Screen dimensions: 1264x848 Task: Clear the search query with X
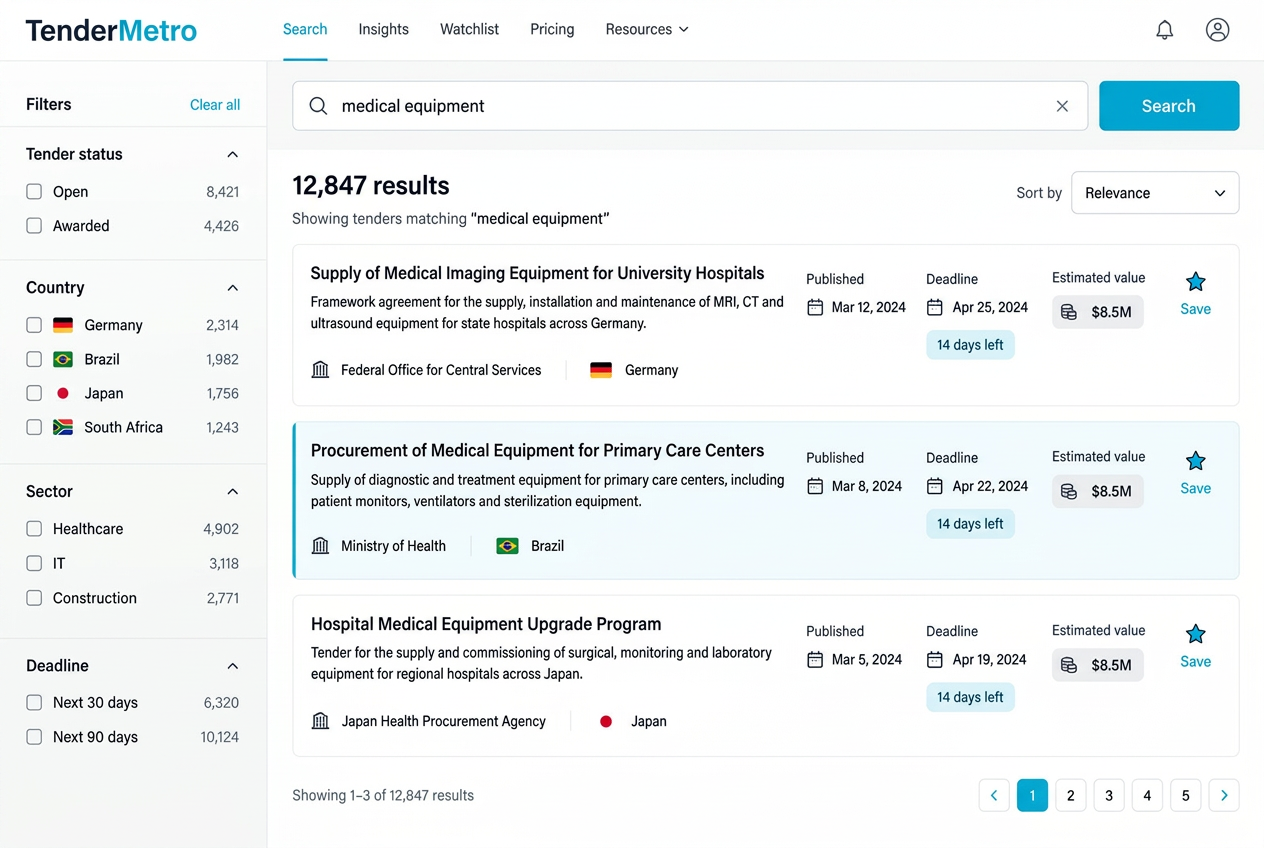pyautogui.click(x=1062, y=106)
